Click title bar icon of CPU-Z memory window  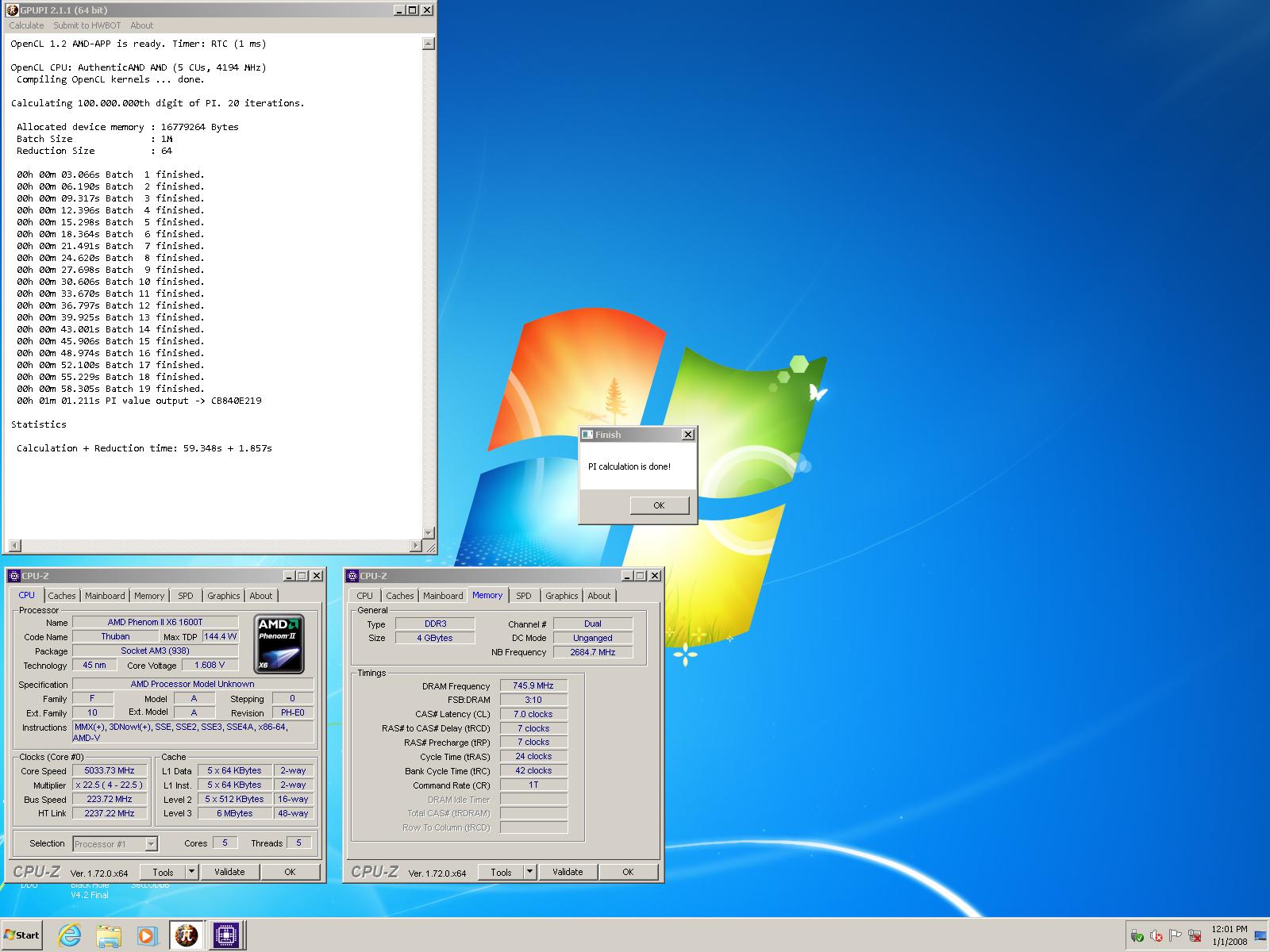[x=352, y=576]
